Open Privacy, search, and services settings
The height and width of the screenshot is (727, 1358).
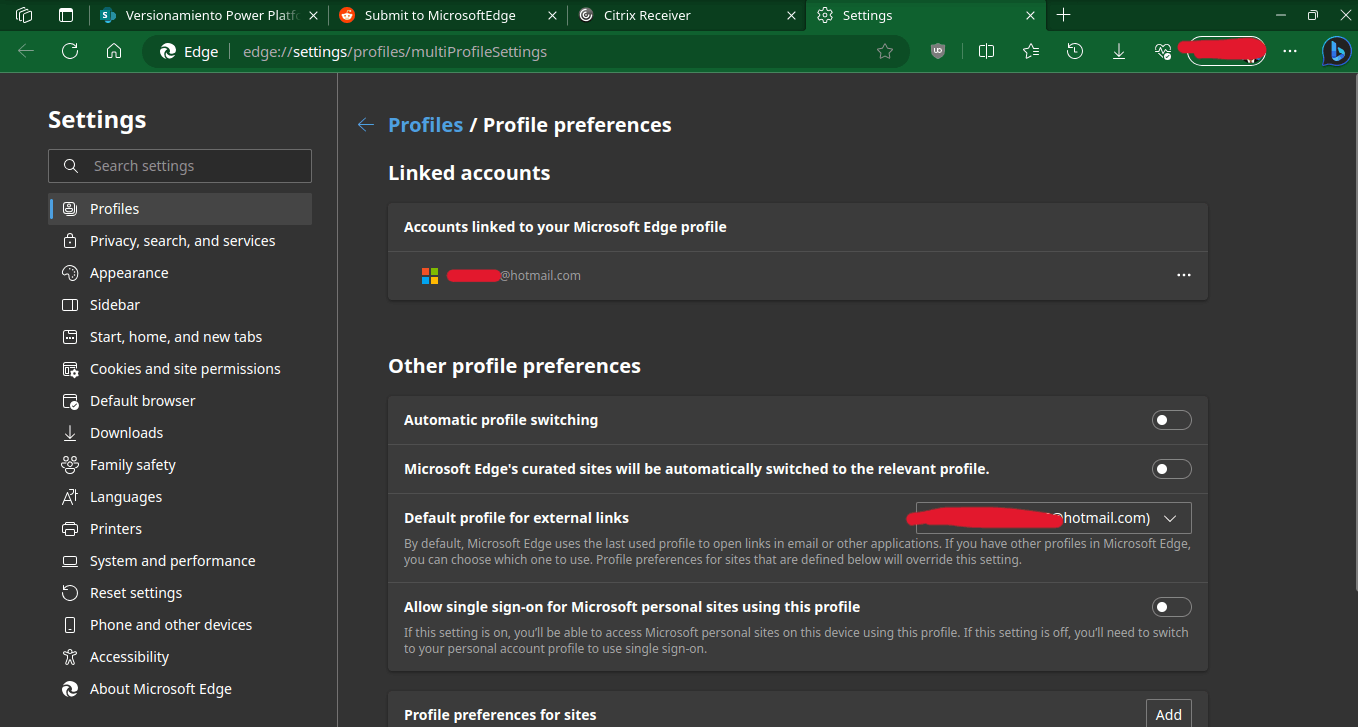click(x=182, y=241)
